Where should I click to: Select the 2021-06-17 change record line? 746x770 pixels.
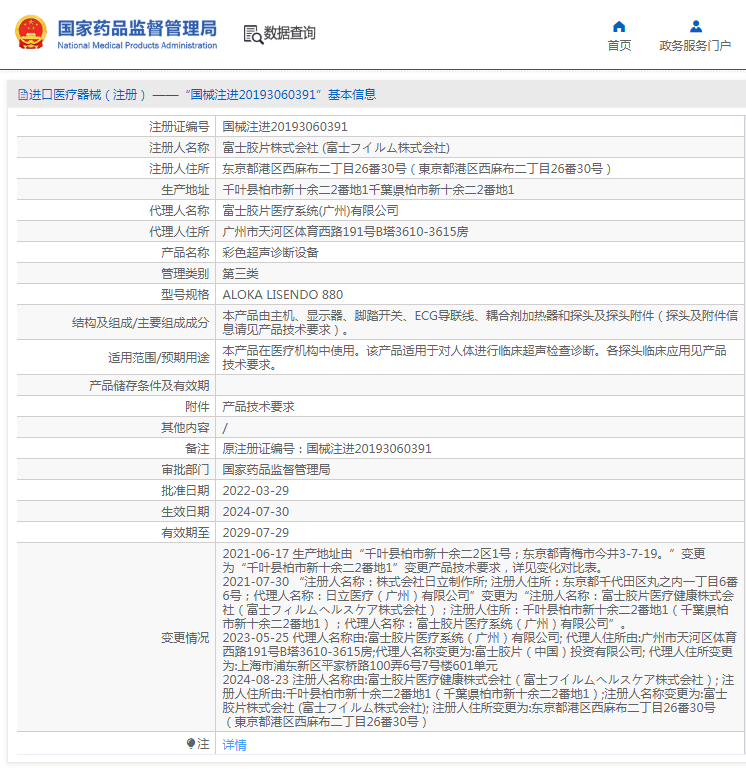click(464, 561)
